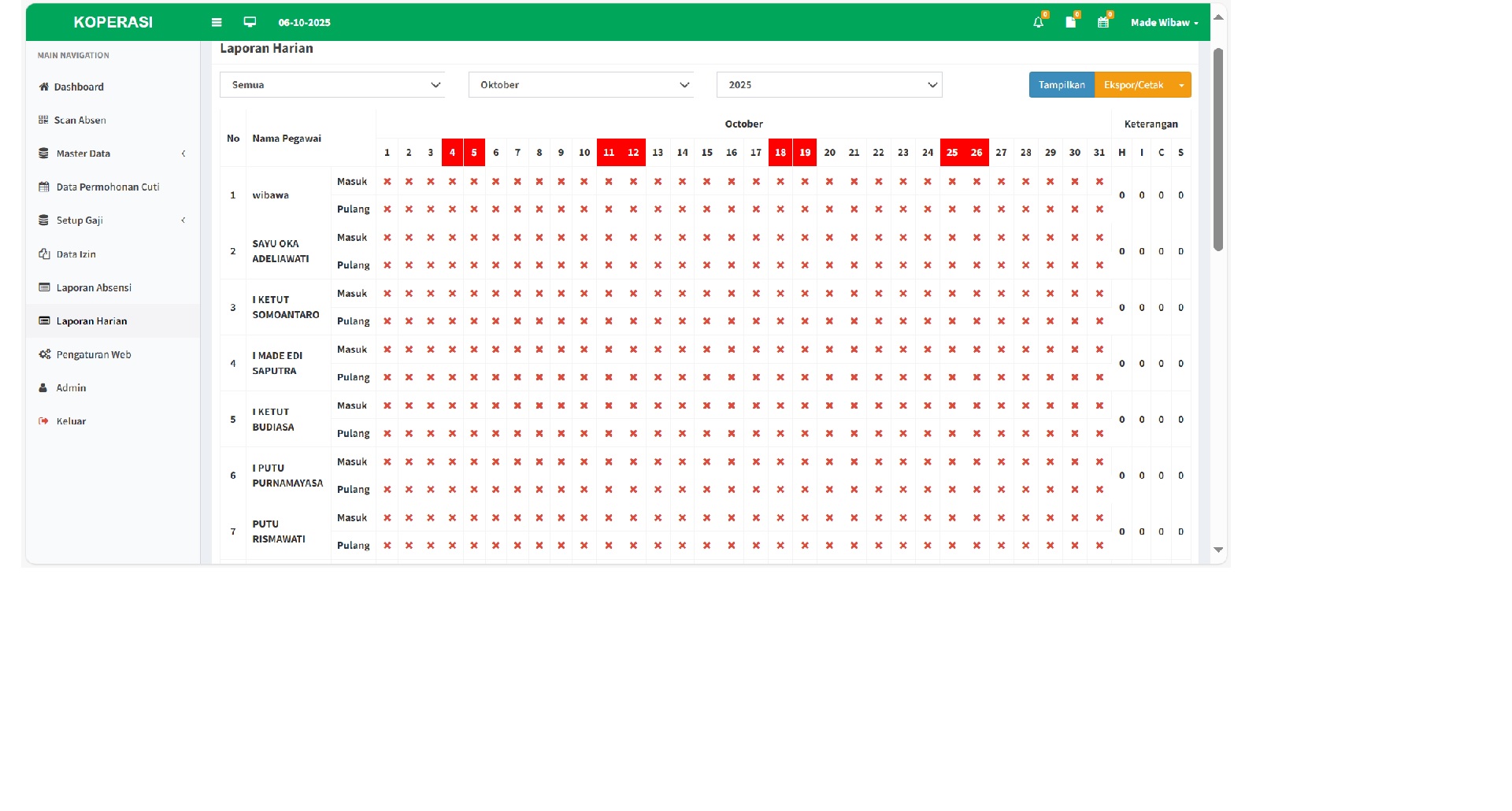
Task: Open the Made Wibaw user dropdown
Action: (1164, 23)
